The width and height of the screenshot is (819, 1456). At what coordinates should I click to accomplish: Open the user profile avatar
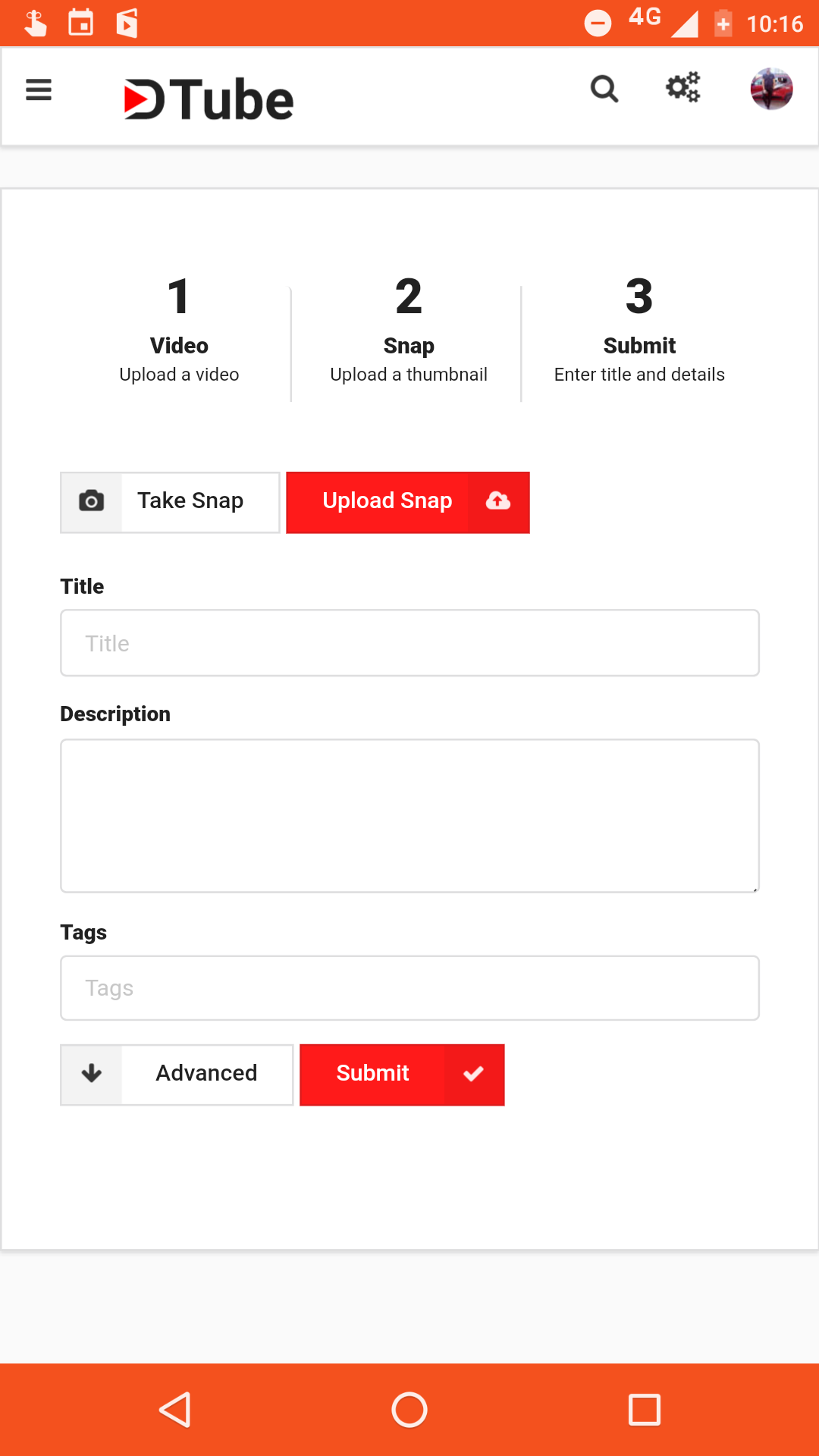(771, 89)
